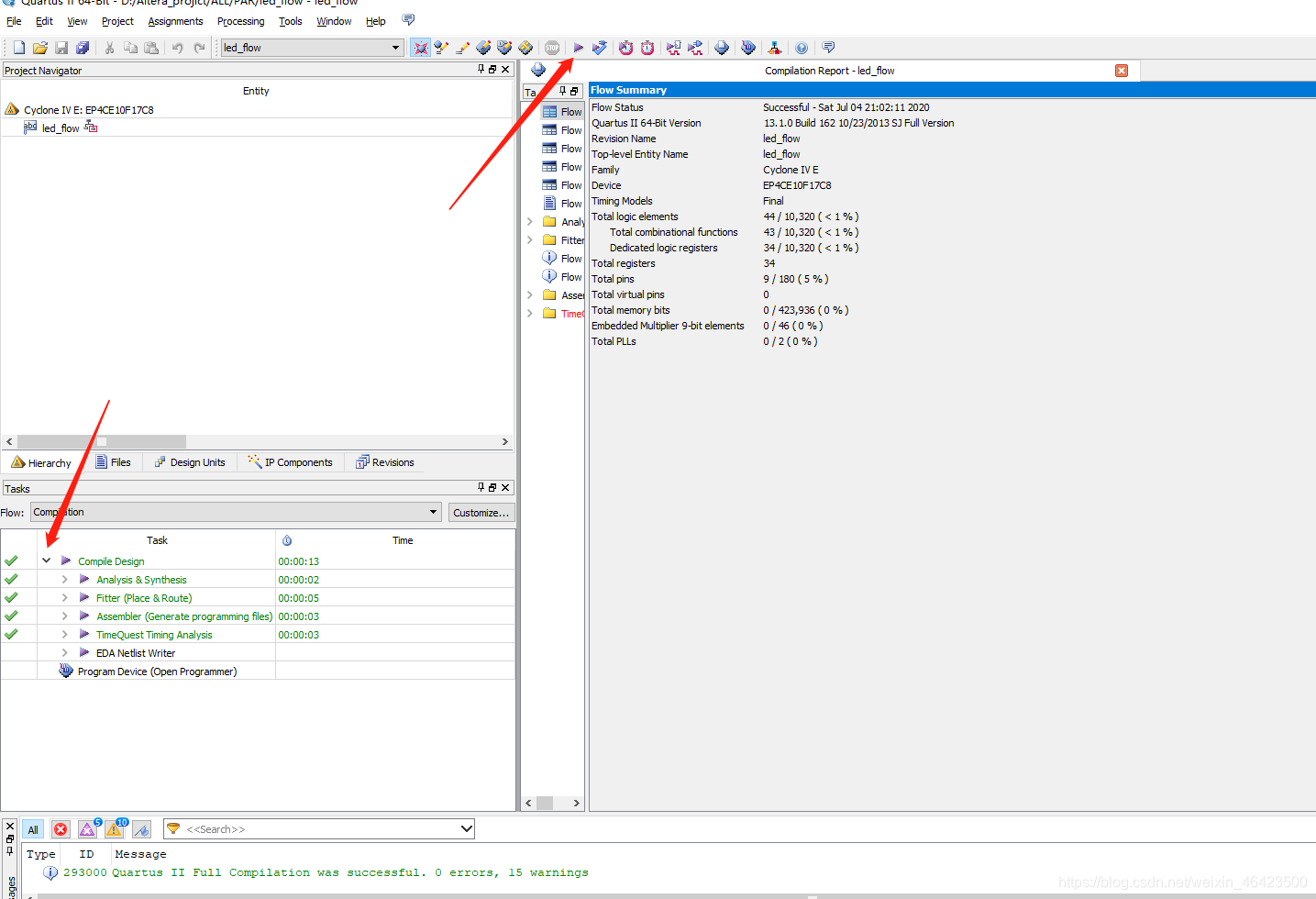This screenshot has width=1316, height=899.
Task: Click the play icon beside Fitter task
Action: pos(84,597)
